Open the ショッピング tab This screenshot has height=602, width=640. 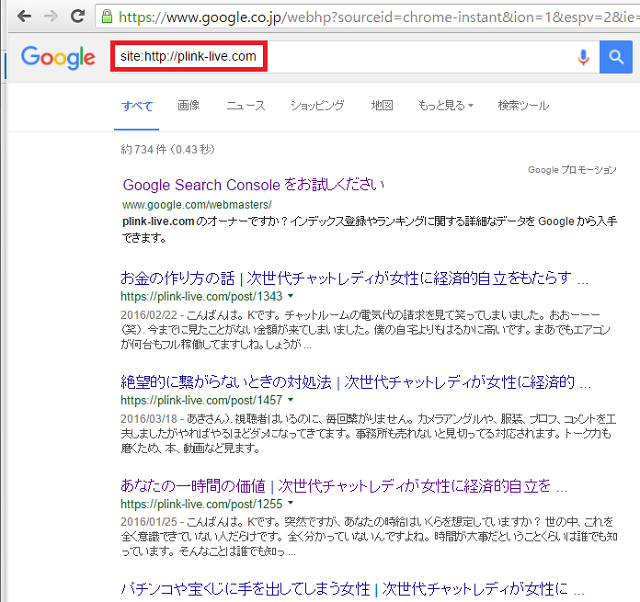317,106
